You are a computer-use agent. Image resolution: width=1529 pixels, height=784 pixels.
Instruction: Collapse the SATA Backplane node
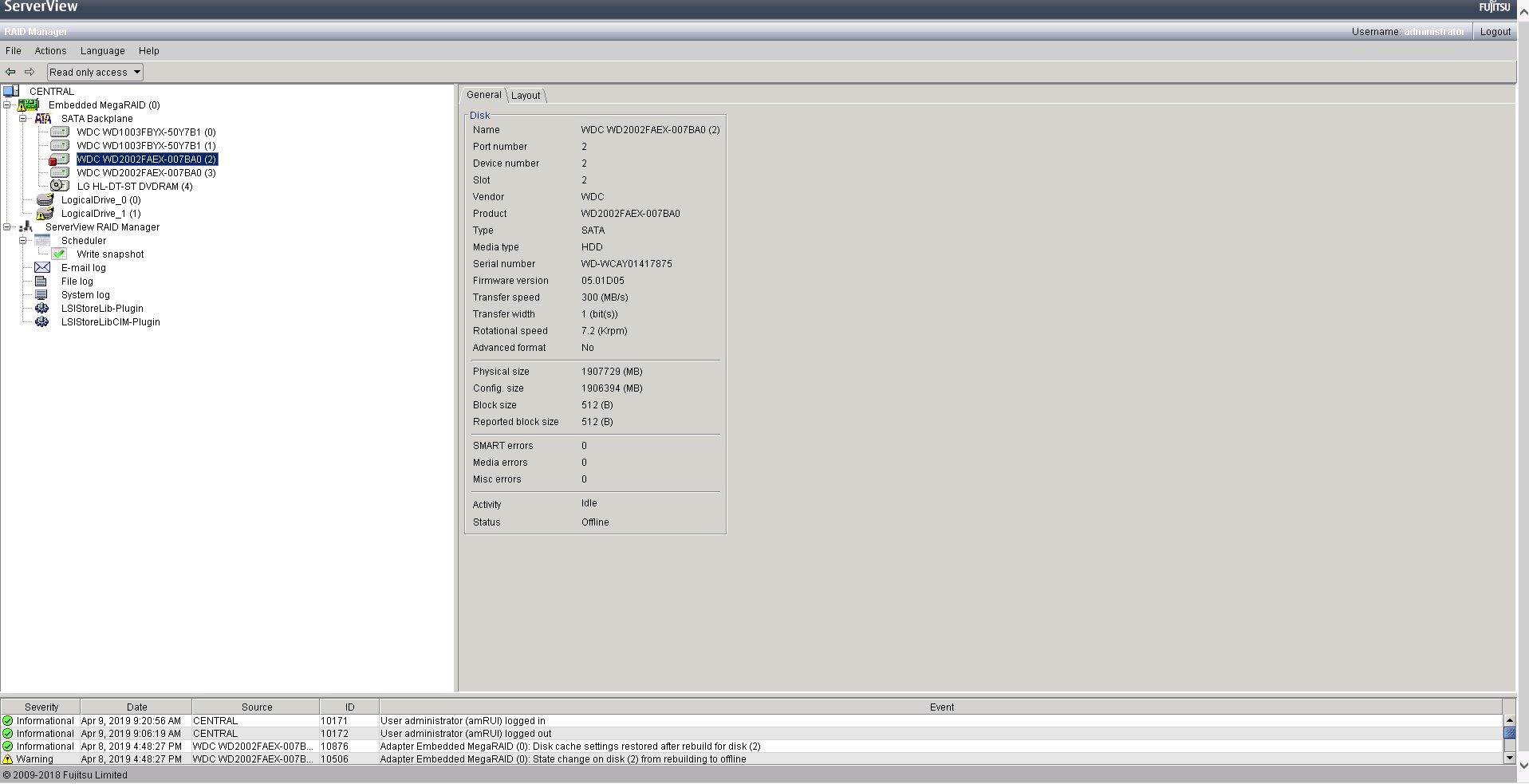click(23, 118)
